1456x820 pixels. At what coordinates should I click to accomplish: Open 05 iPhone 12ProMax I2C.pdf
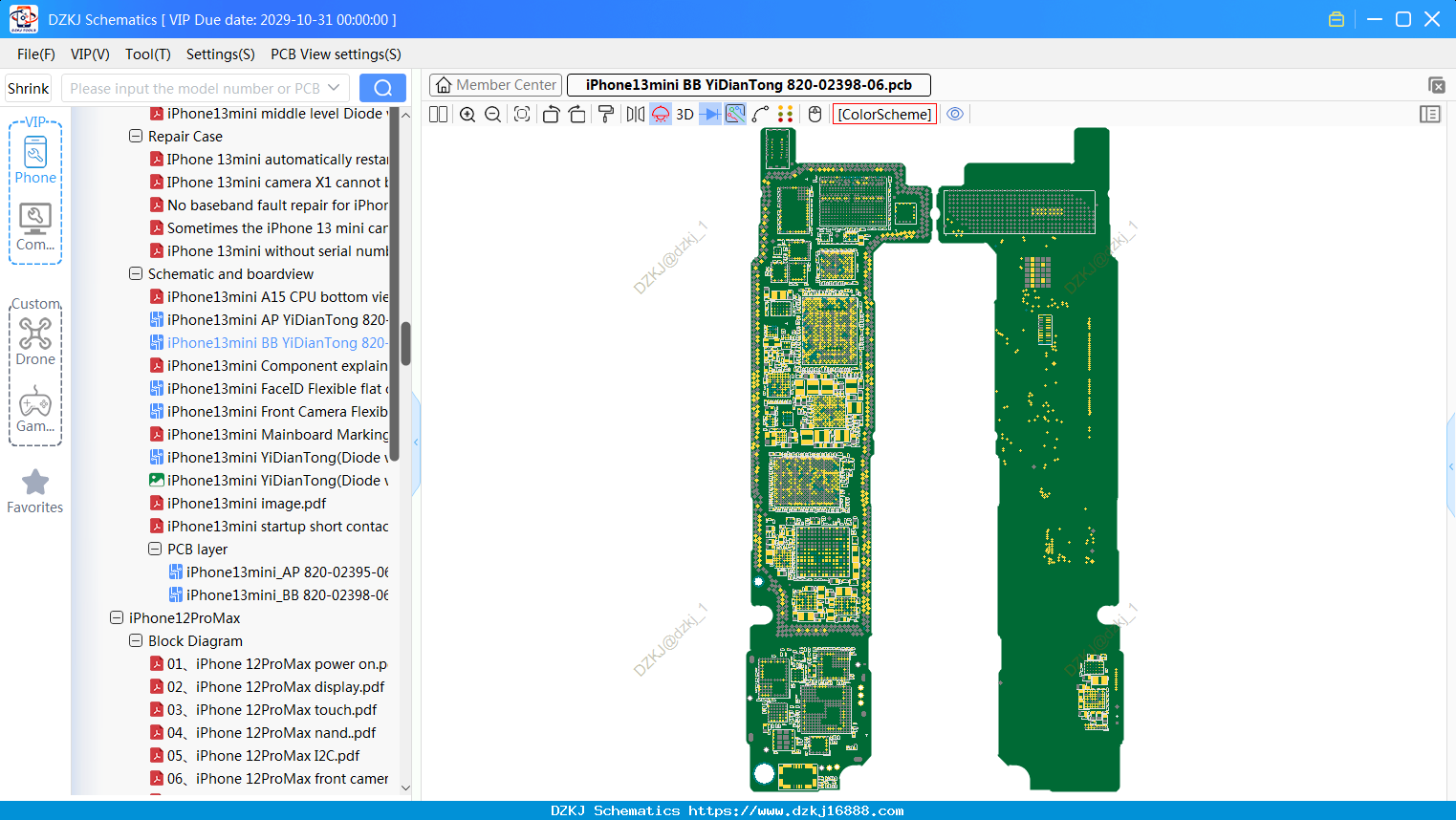pyautogui.click(x=254, y=756)
